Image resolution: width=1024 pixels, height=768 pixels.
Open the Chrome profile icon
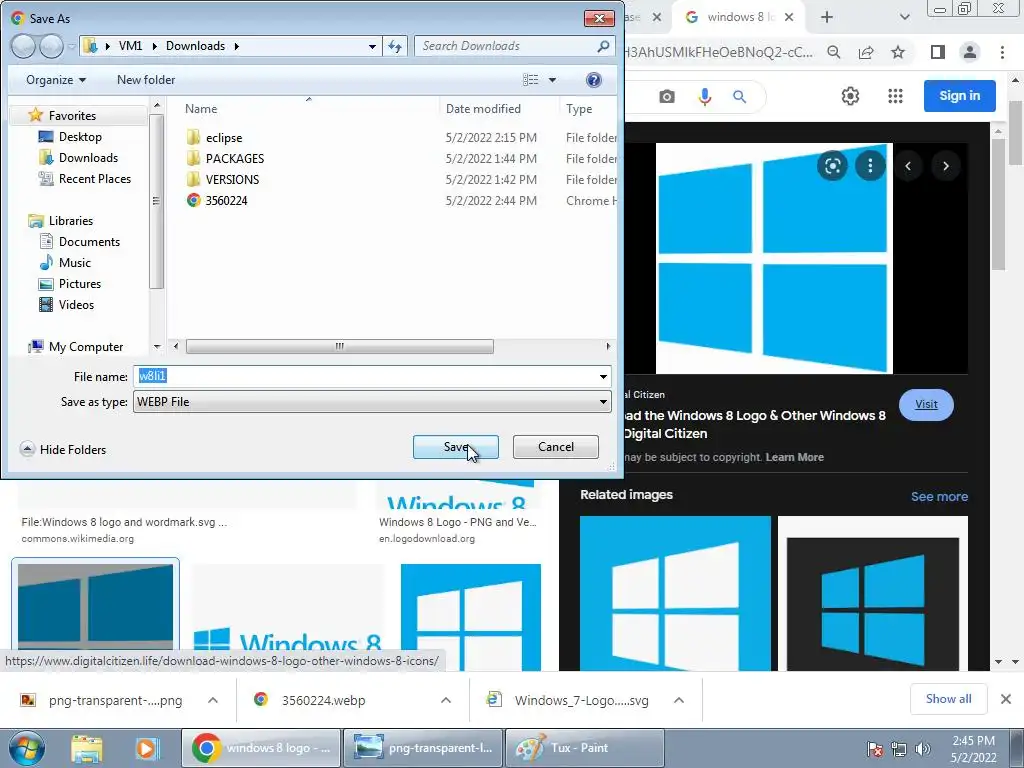(970, 52)
